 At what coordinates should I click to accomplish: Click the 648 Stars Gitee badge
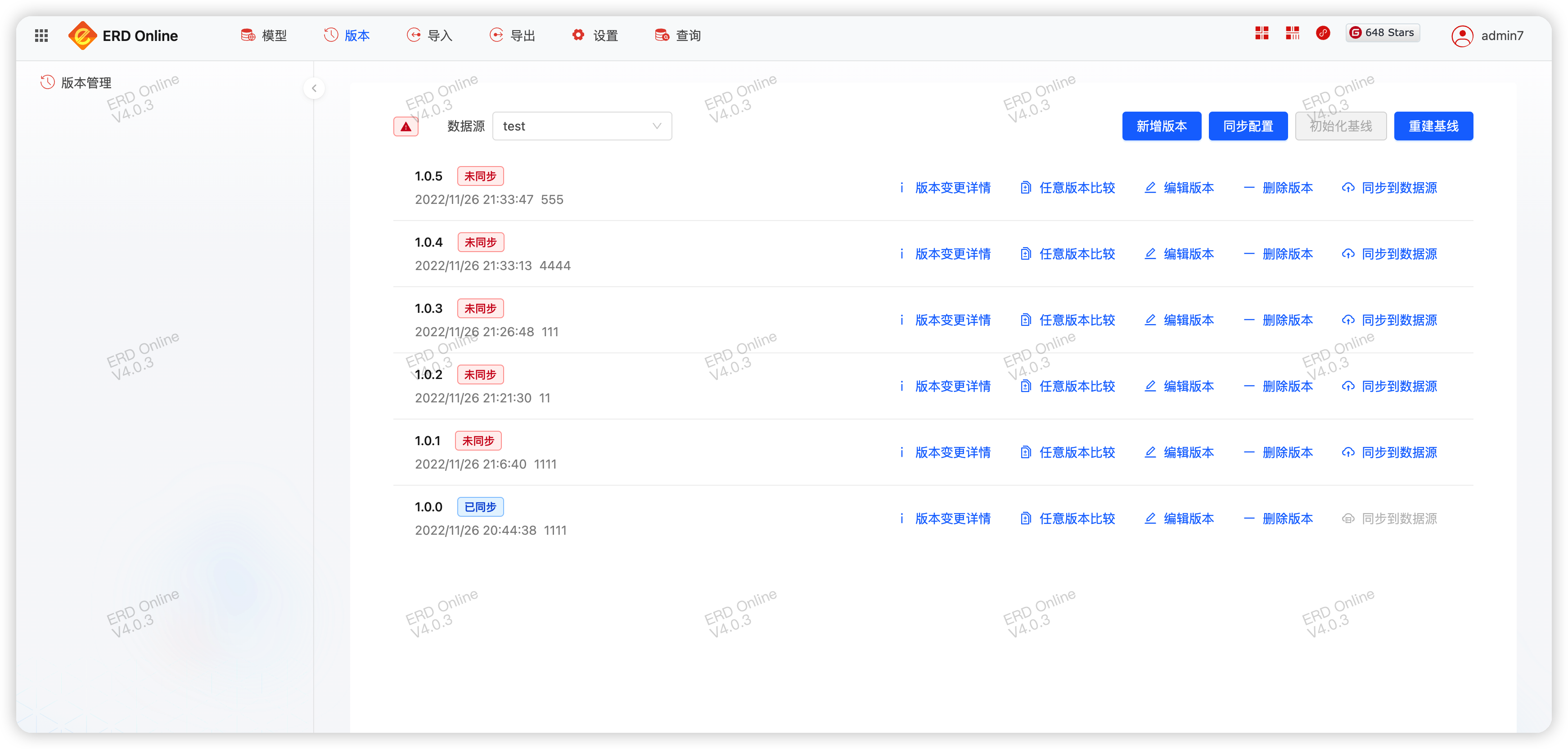click(1382, 33)
